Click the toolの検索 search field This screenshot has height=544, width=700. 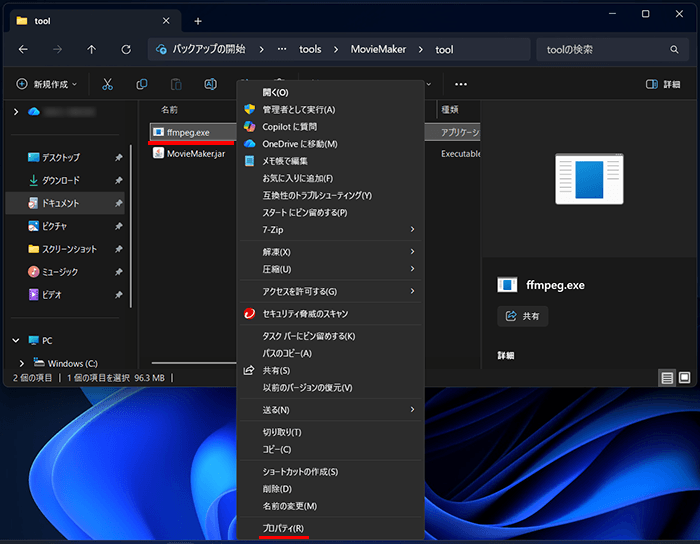(614, 50)
